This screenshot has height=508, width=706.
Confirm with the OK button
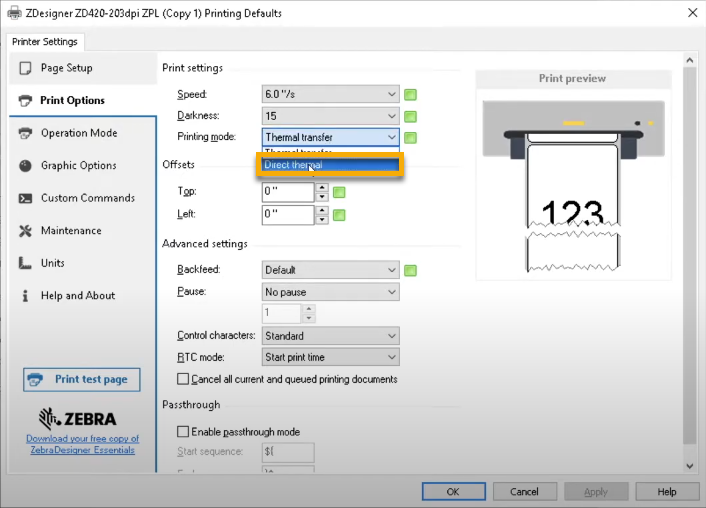[453, 492]
